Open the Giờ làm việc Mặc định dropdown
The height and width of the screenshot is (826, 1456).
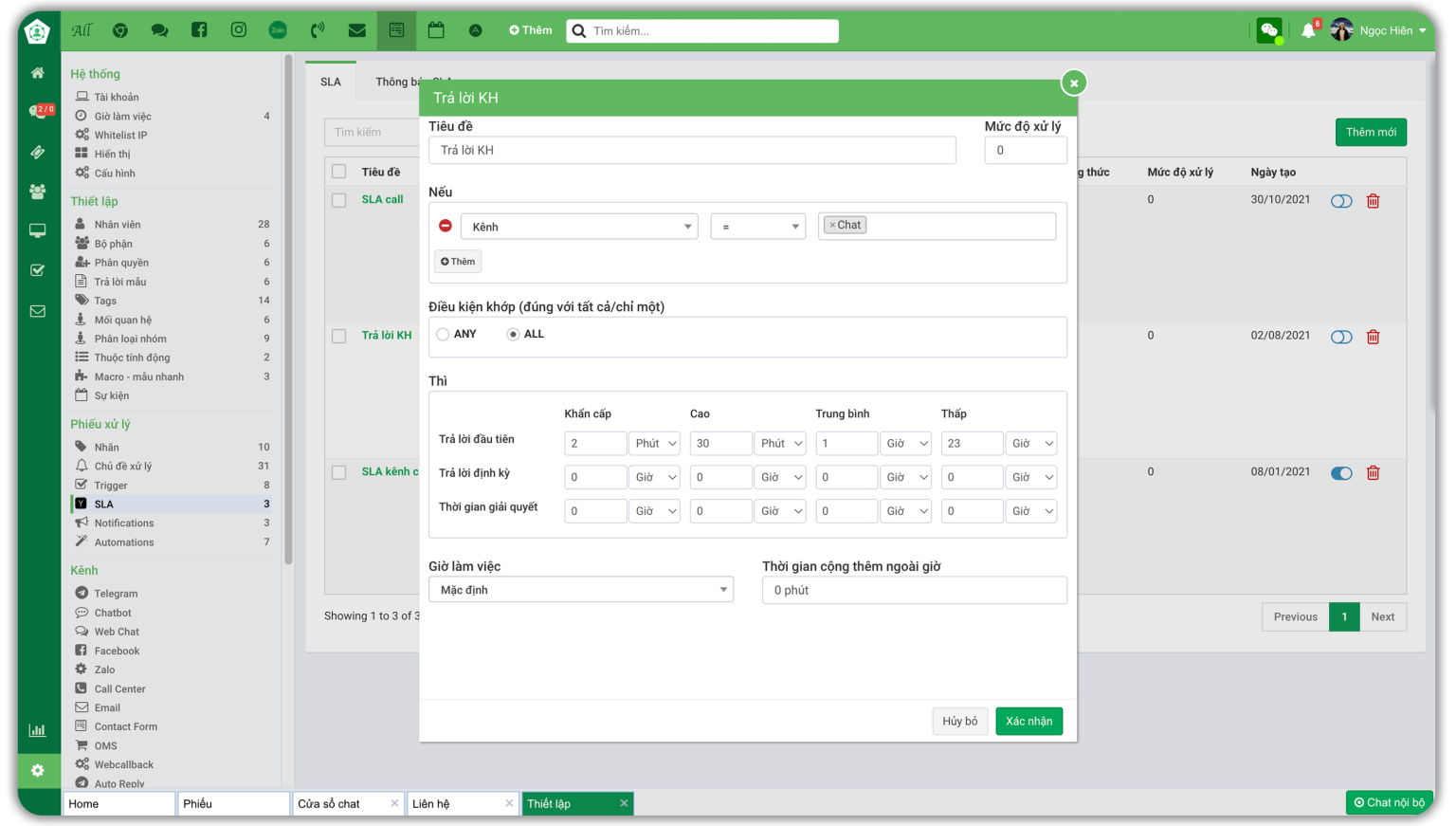click(x=581, y=589)
